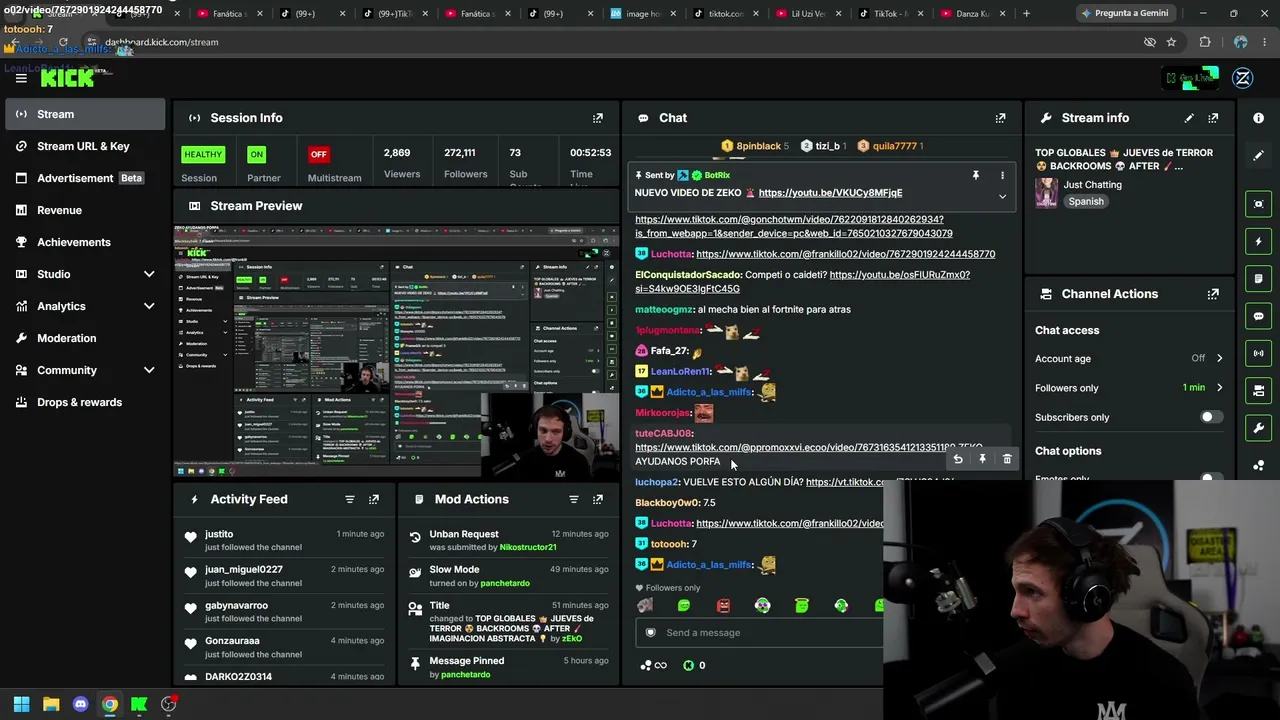Viewport: 1280px width, 720px height.
Task: Toggle Subscribers only chat switch
Action: [1211, 417]
